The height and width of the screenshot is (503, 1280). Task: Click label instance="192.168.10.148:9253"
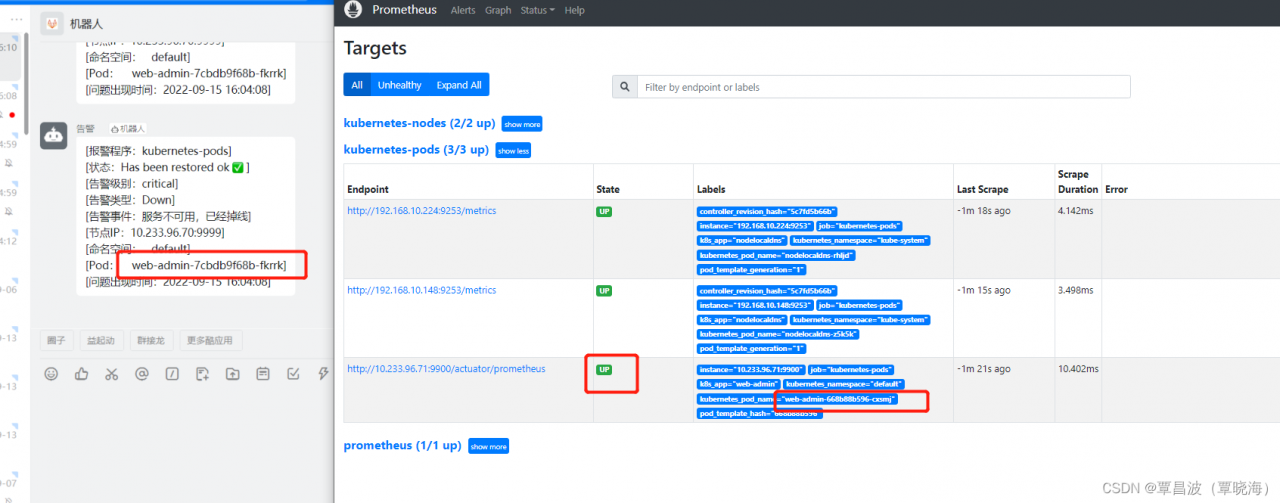(x=755, y=305)
